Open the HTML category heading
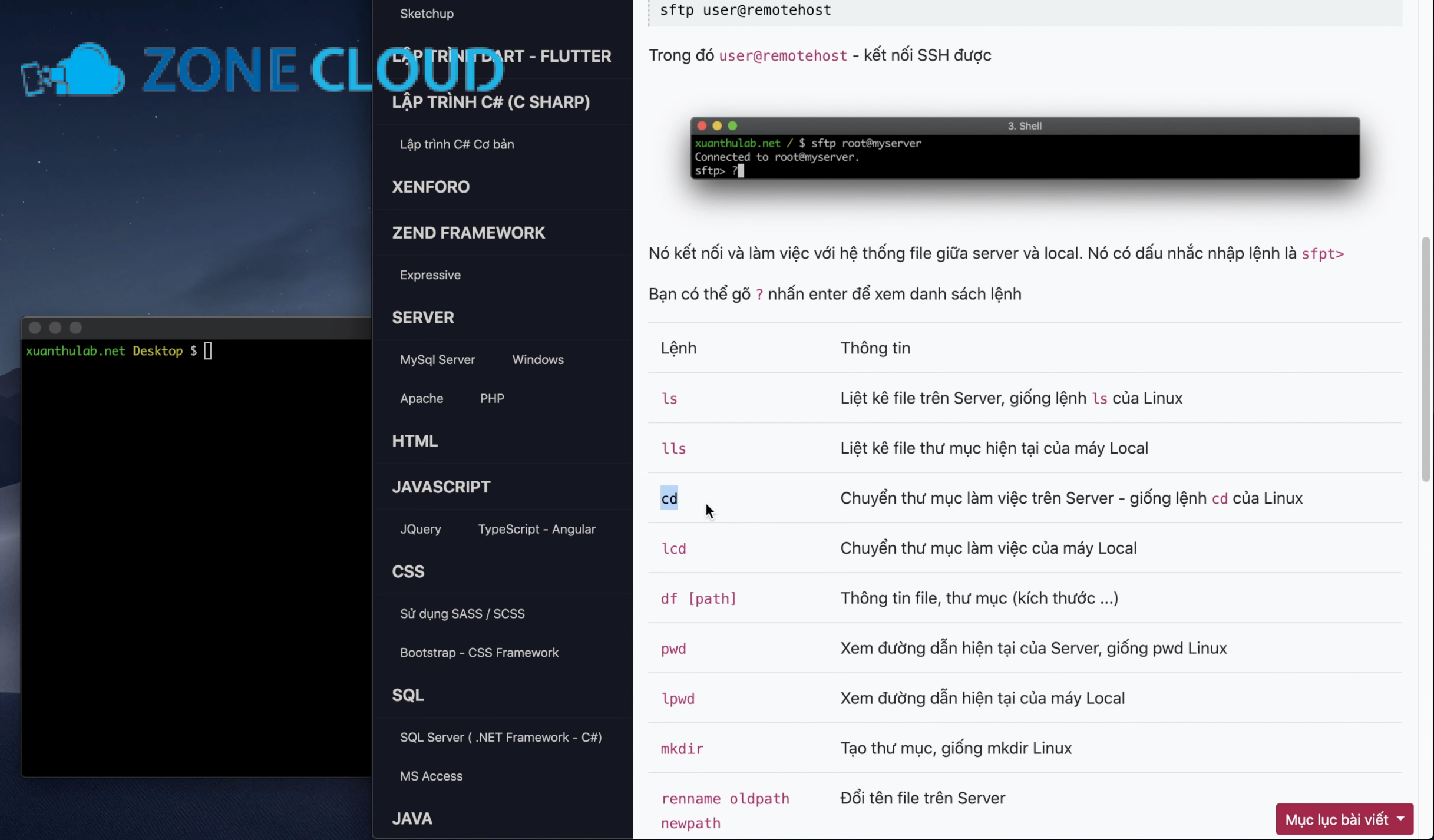This screenshot has height=840, width=1434. pos(415,441)
